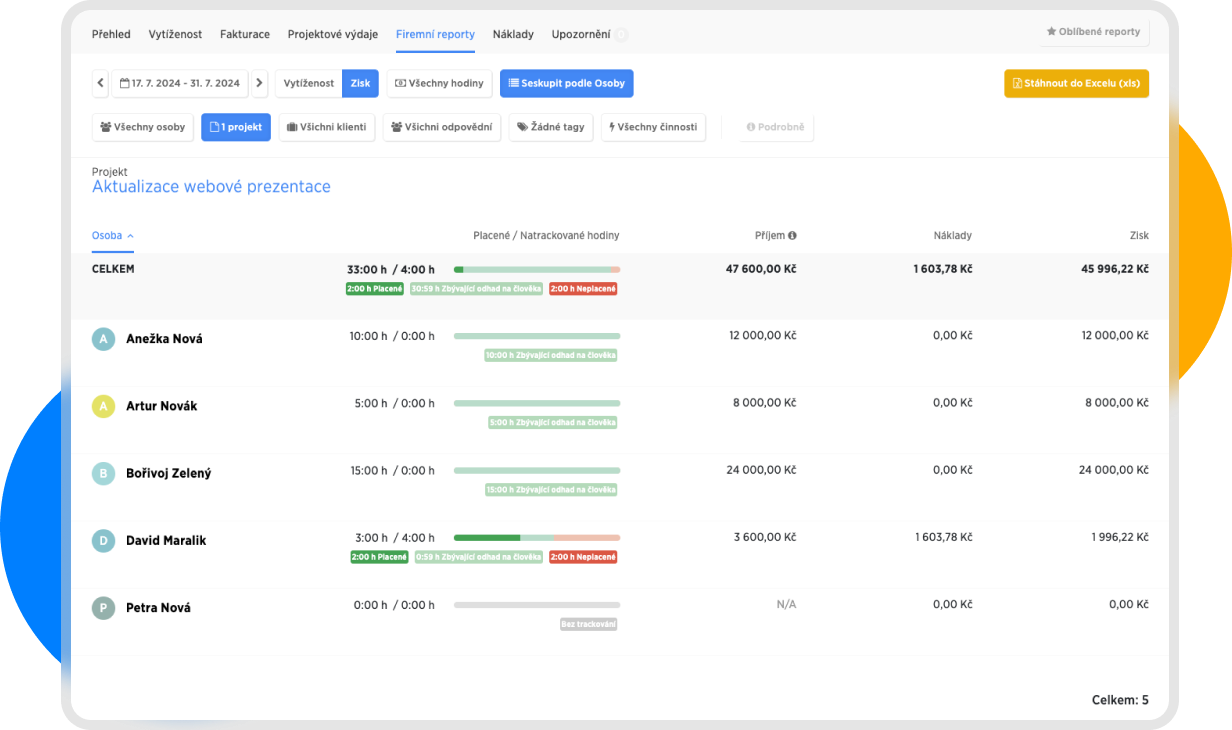Viewport: 1232px width, 730px height.
Task: Sort by the Osoba column header
Action: click(112, 236)
